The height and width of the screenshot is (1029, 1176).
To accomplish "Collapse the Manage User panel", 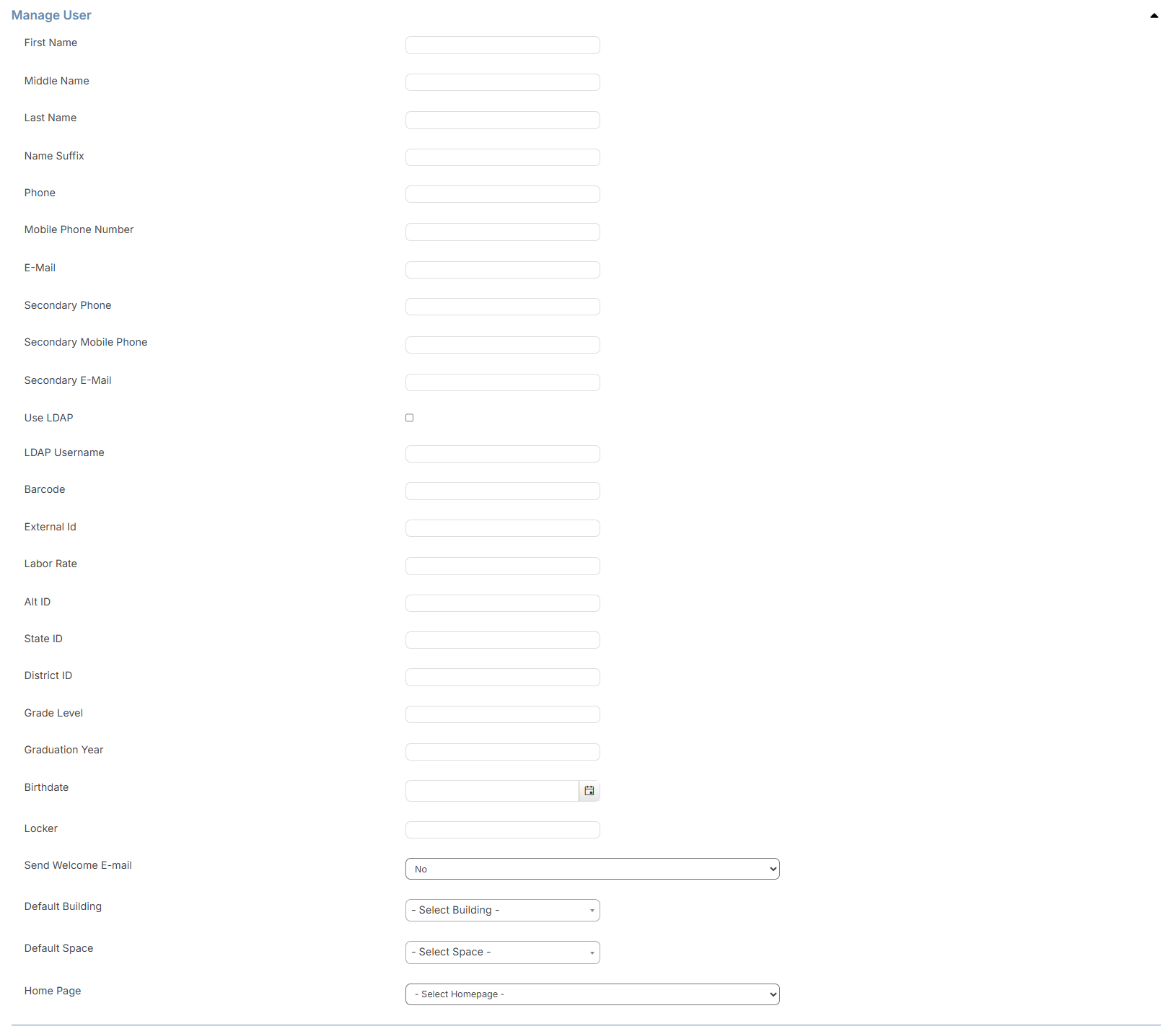I will coord(1154,14).
